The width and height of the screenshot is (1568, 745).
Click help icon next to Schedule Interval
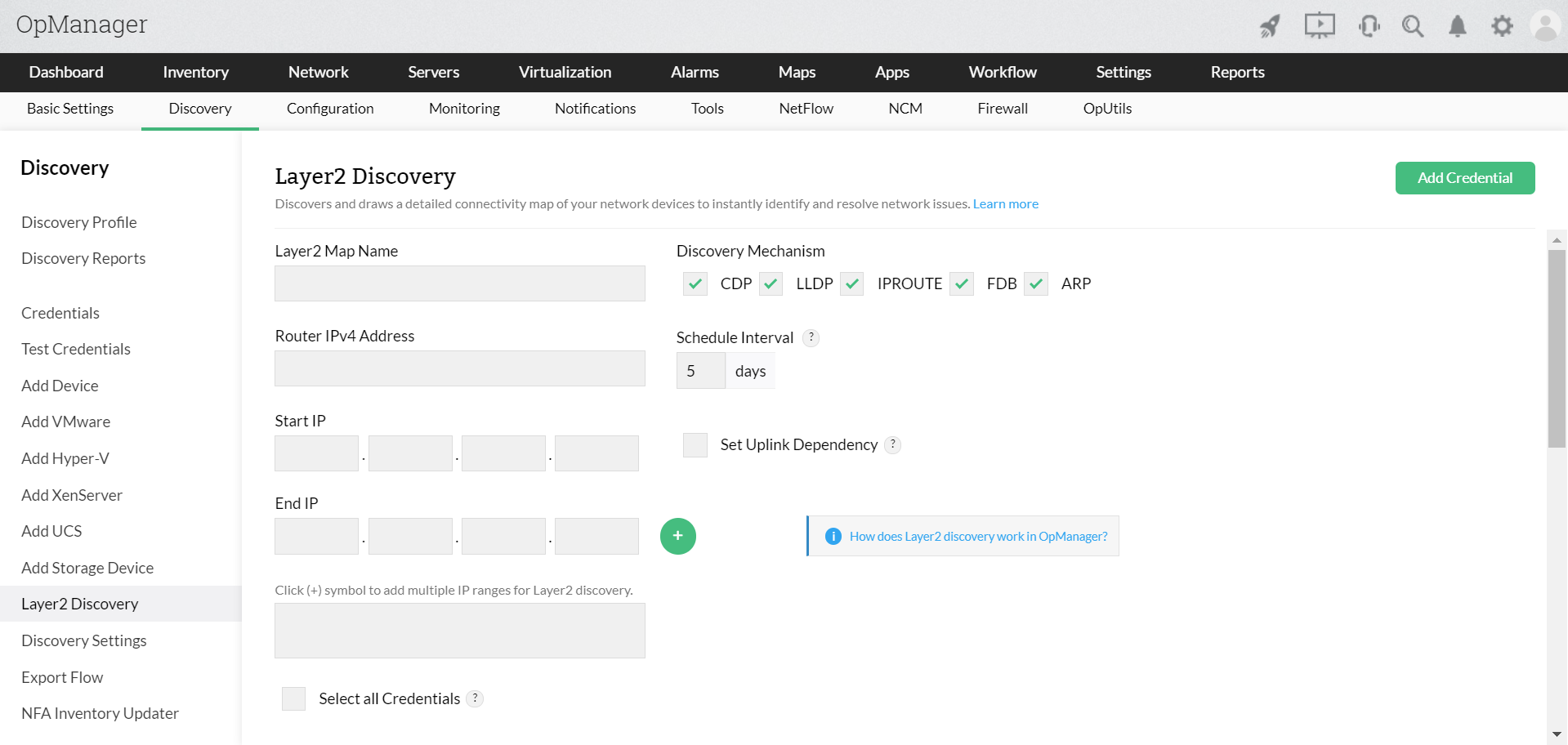point(811,337)
